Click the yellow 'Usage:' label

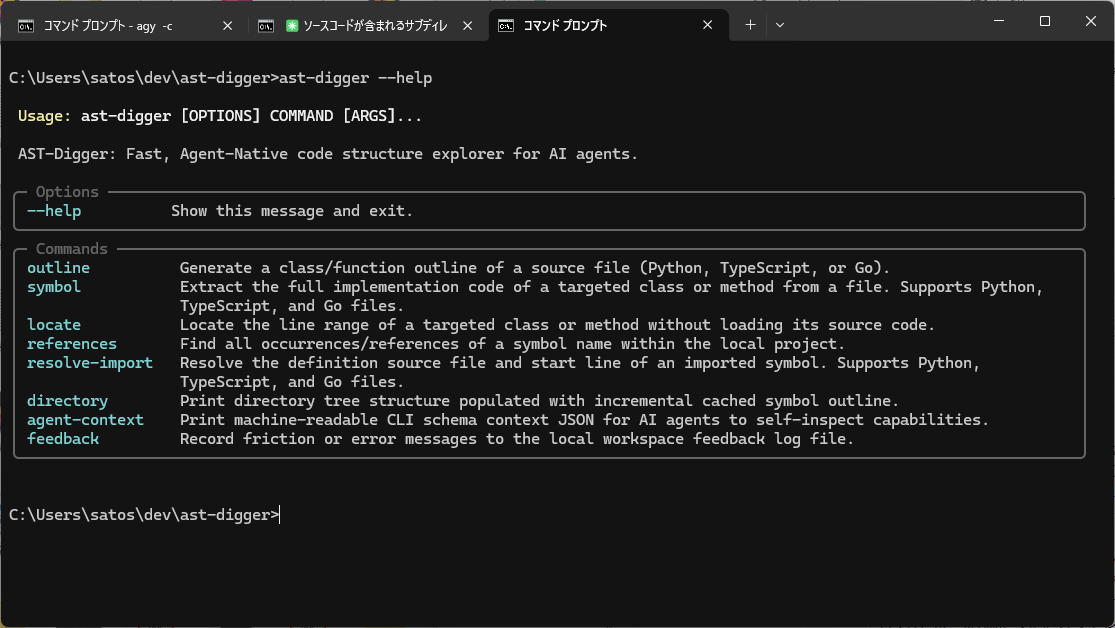coord(44,116)
